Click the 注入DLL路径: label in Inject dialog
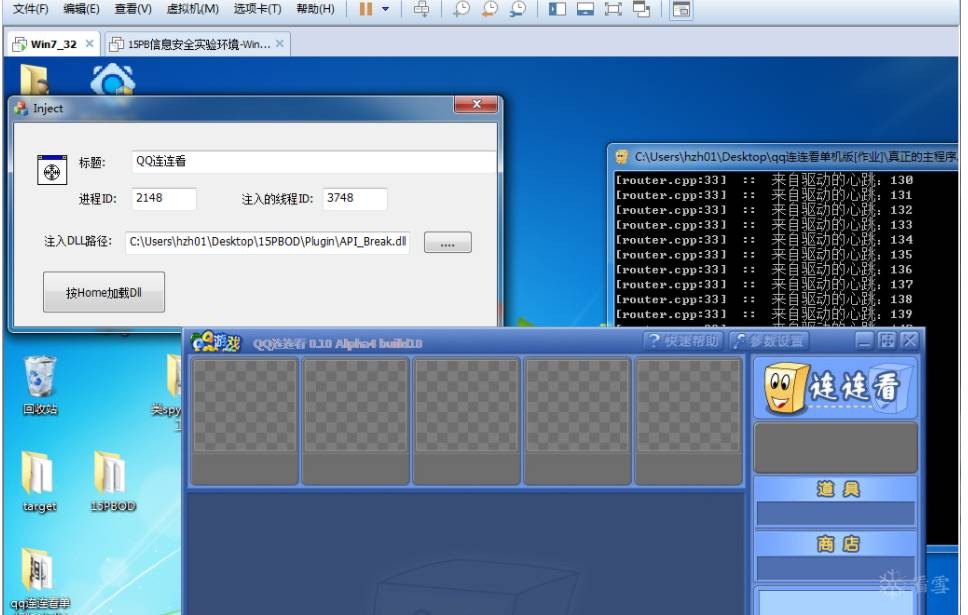 click(x=78, y=241)
